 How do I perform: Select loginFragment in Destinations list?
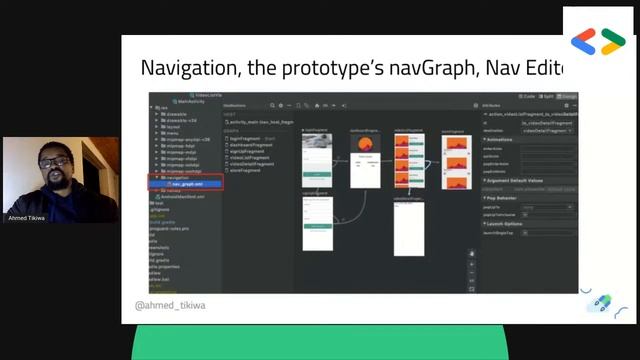click(250, 139)
